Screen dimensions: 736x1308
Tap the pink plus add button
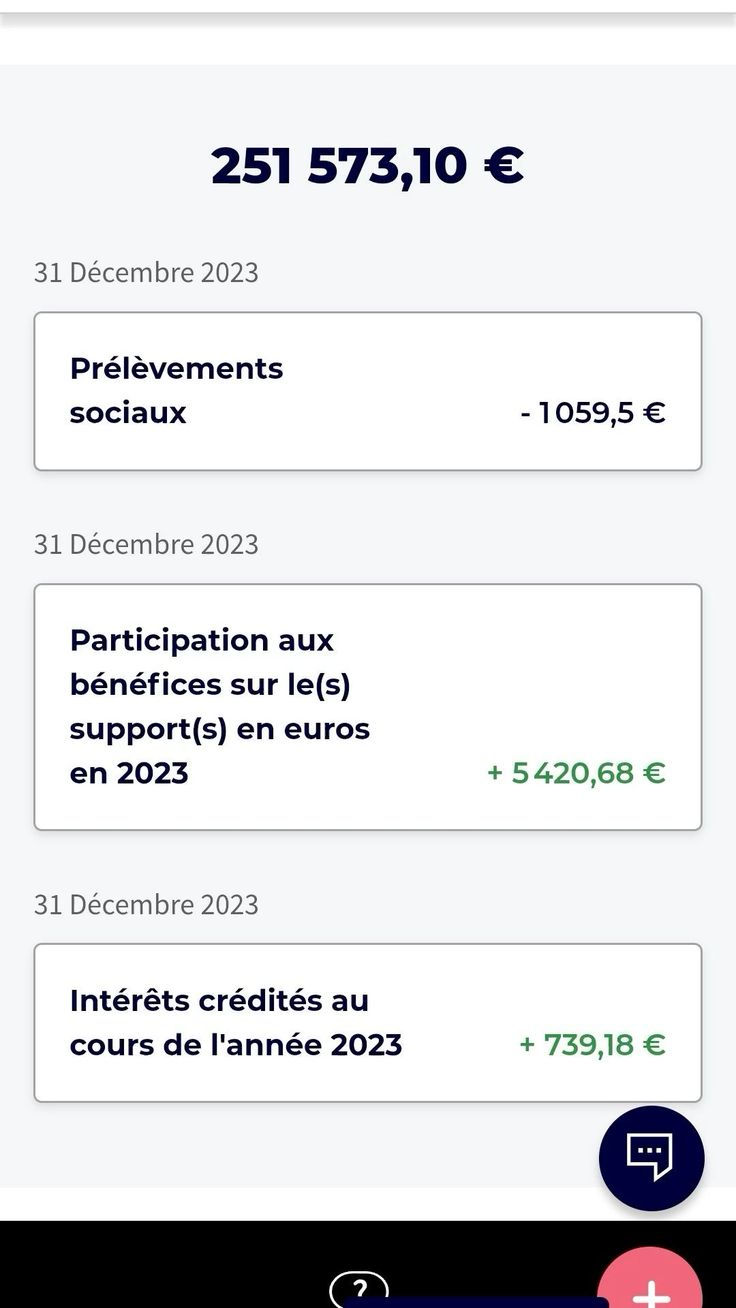tap(651, 1283)
